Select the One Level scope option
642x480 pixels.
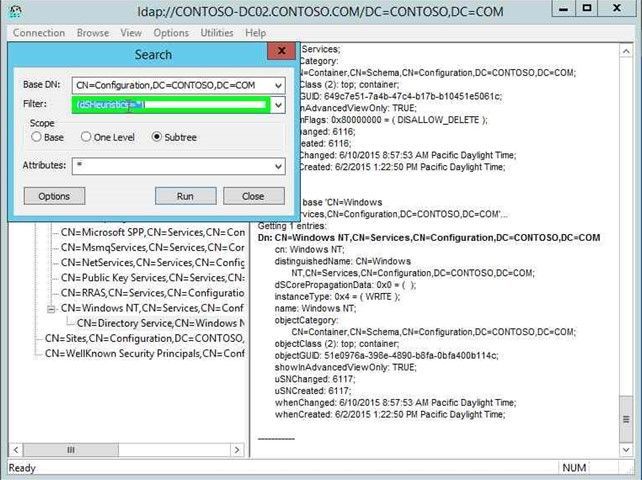click(x=86, y=137)
